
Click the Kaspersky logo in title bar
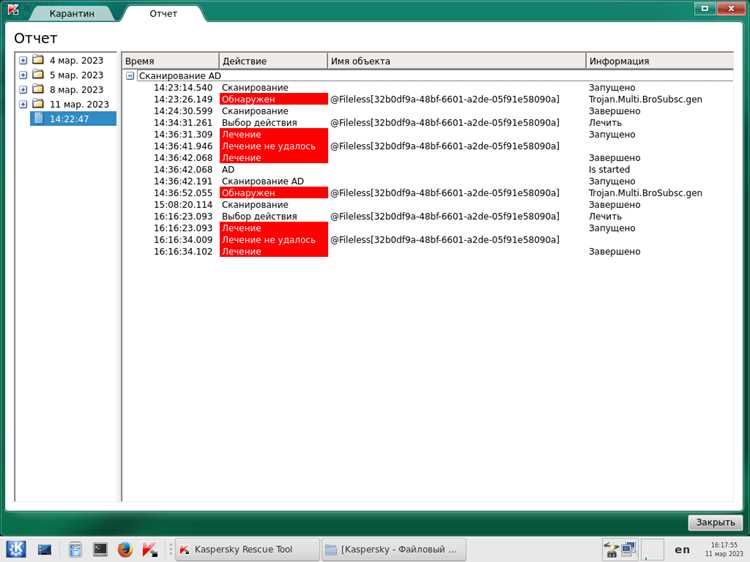click(x=13, y=9)
